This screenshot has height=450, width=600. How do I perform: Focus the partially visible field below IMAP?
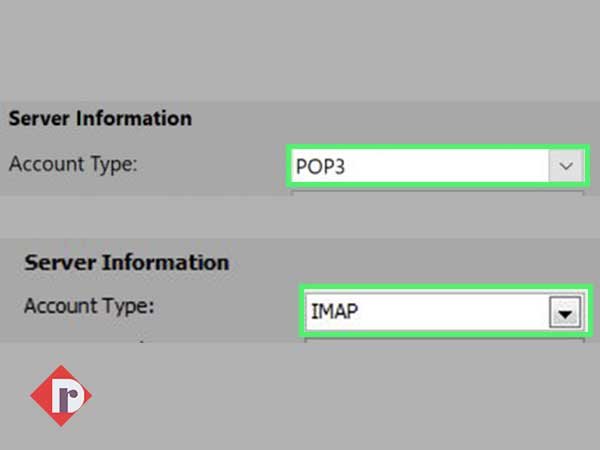click(444, 340)
